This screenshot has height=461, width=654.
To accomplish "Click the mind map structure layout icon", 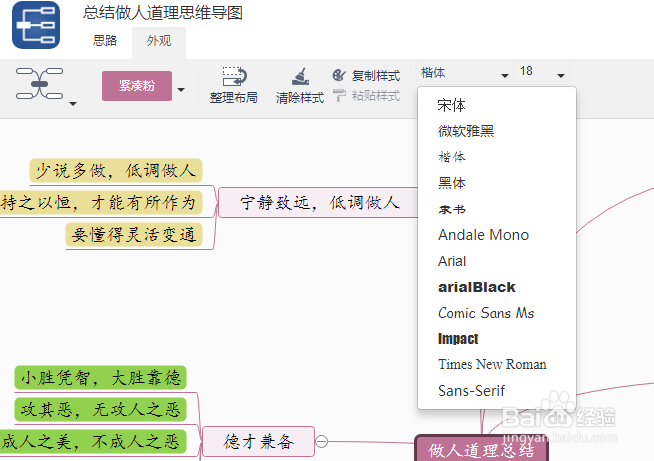I will coord(39,83).
